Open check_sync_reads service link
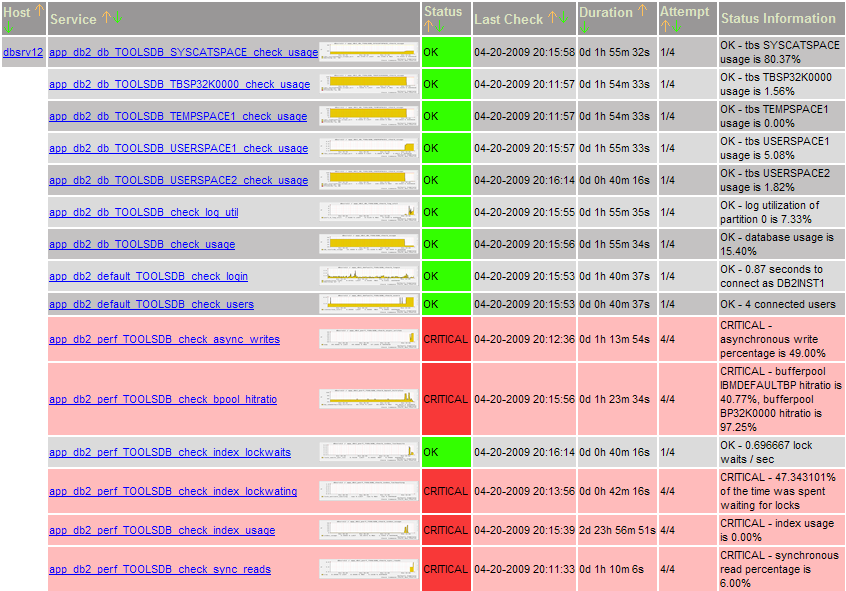 (x=160, y=569)
